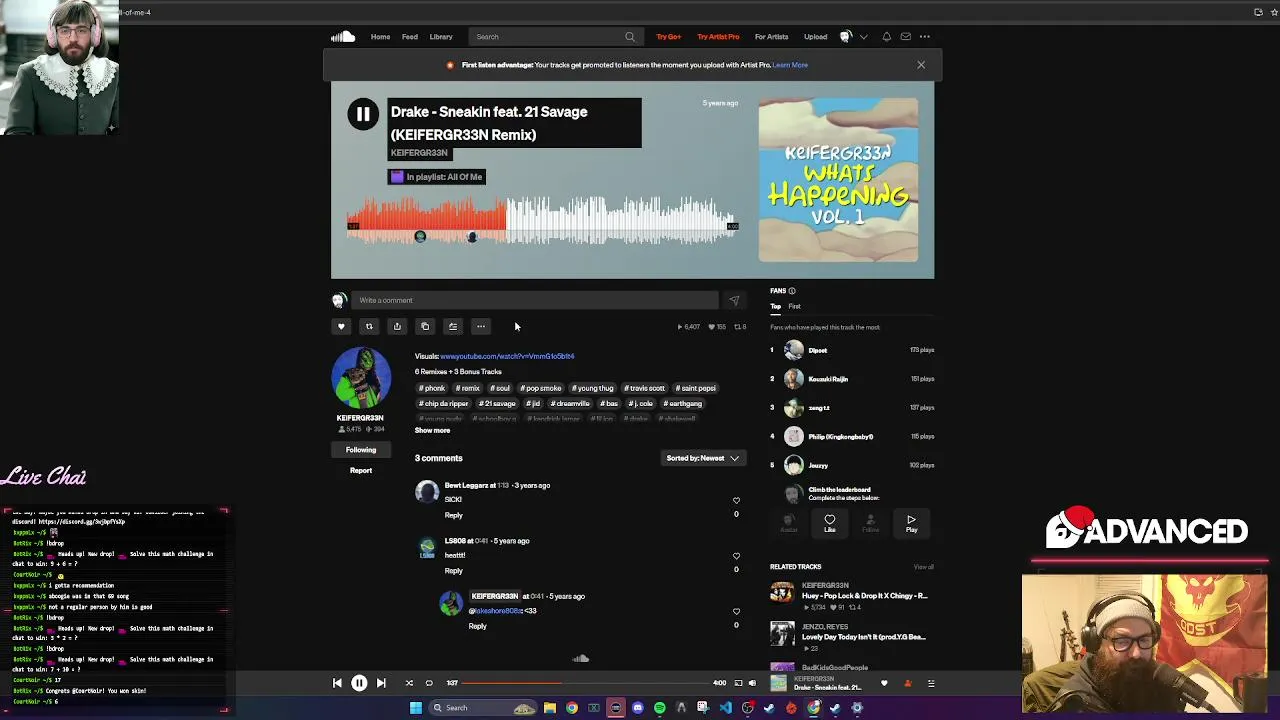Switch Fans list to Top tab

click(775, 306)
